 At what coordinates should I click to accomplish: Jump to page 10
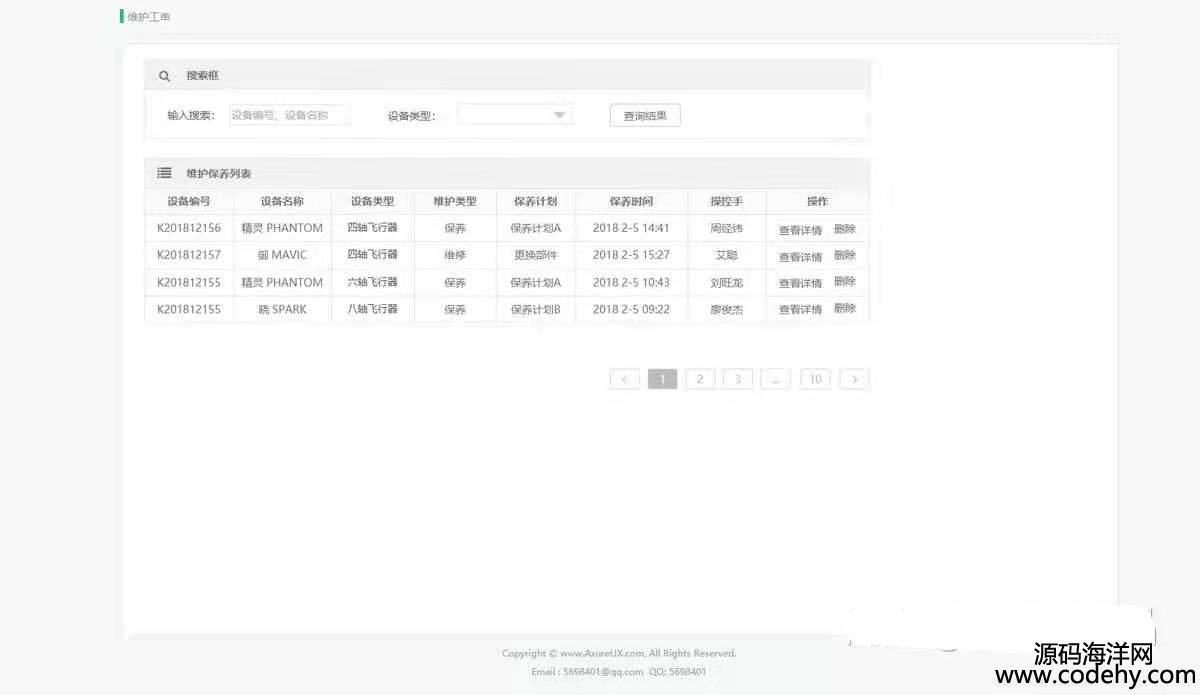click(815, 379)
